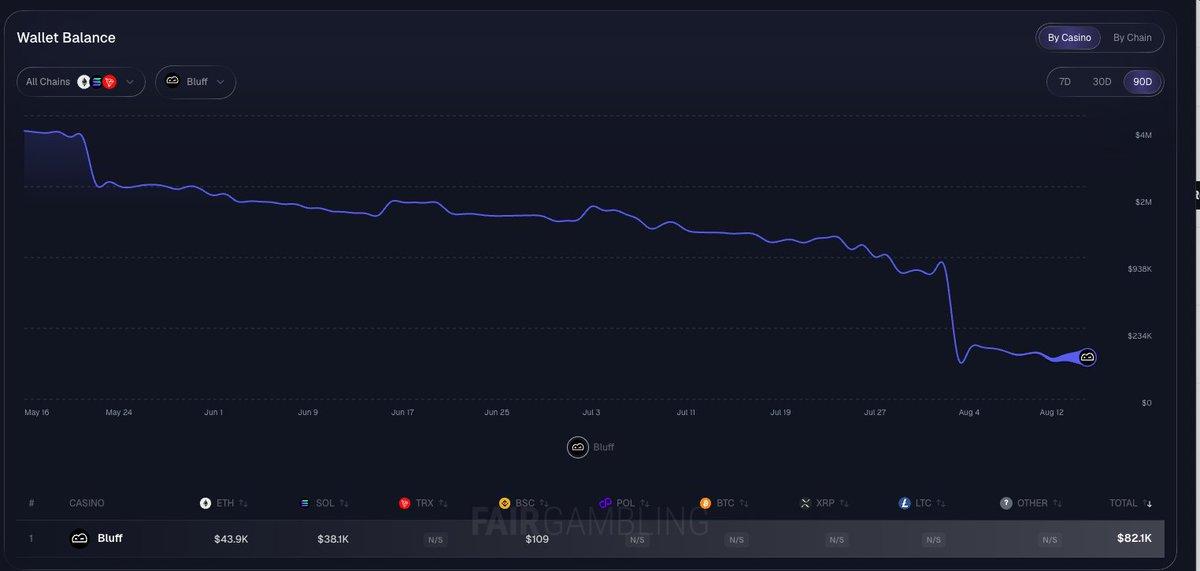Viewport: 1200px width, 571px height.
Task: Toggle the Bluff legend entry below chart
Action: coord(590,447)
